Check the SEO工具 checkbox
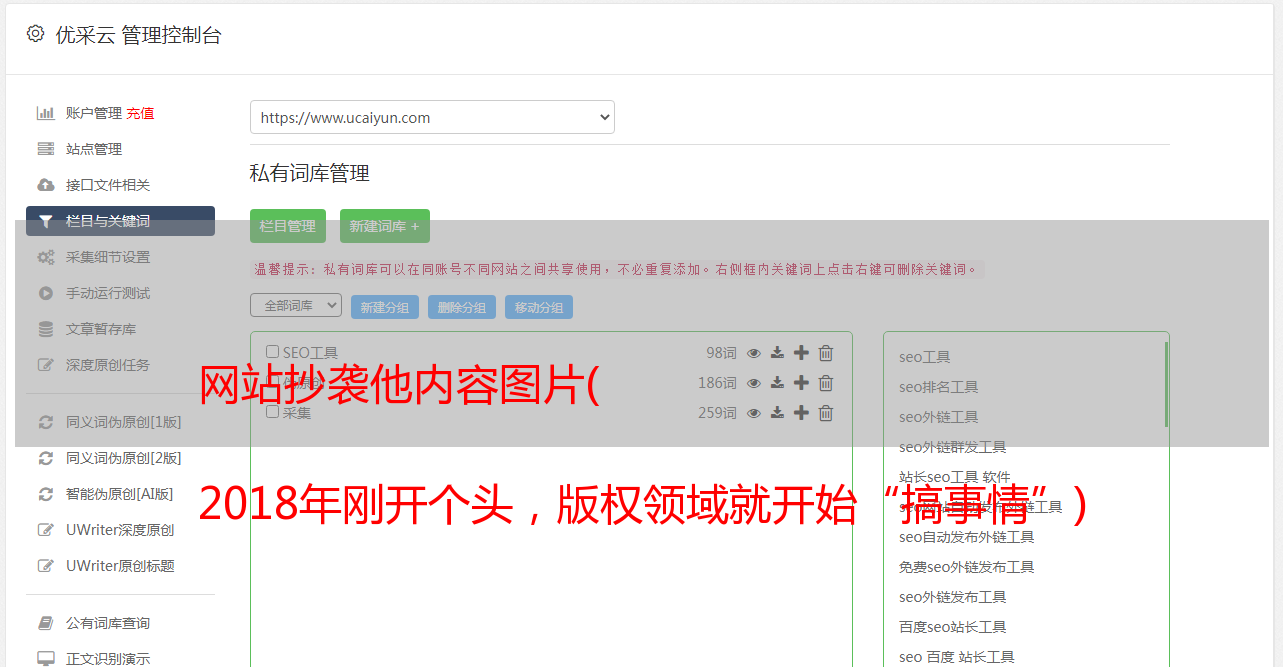Image resolution: width=1283 pixels, height=667 pixels. (272, 352)
